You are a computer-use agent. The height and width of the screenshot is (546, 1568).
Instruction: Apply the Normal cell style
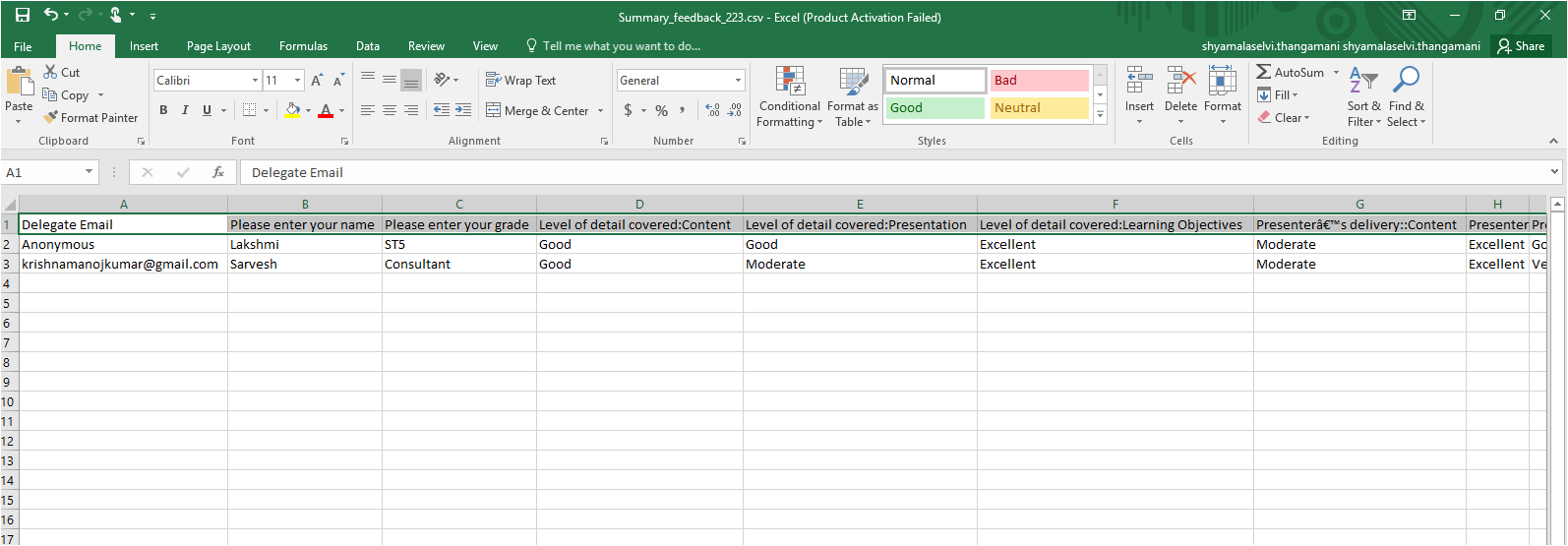(x=935, y=81)
